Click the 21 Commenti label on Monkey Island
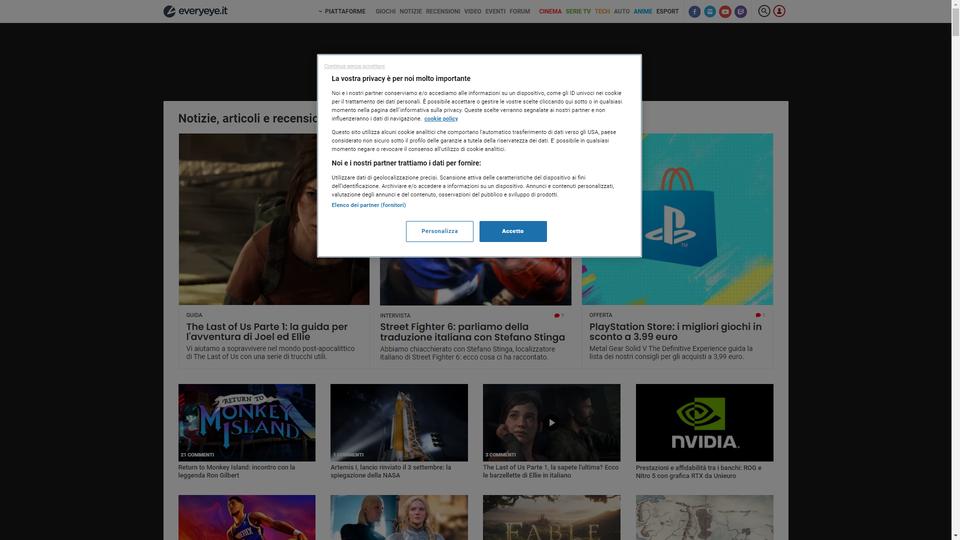 click(197, 455)
